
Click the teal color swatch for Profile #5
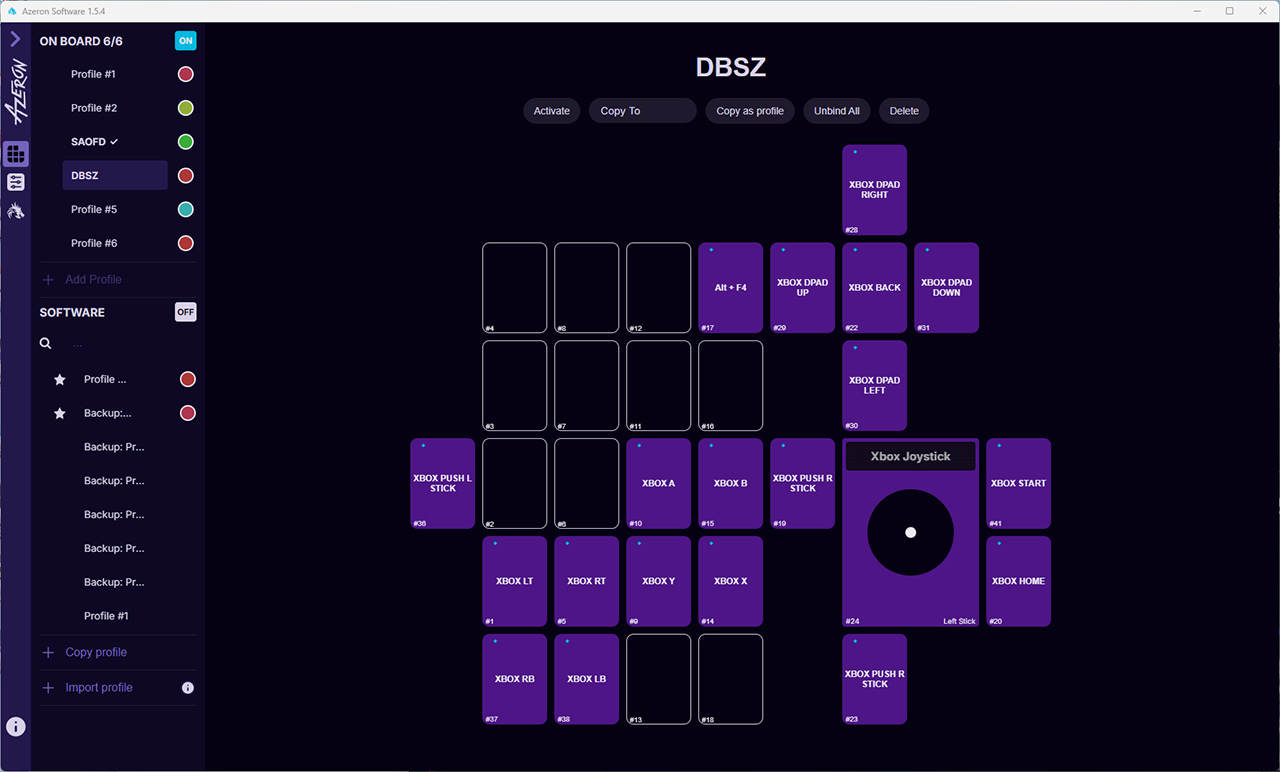pos(185,210)
